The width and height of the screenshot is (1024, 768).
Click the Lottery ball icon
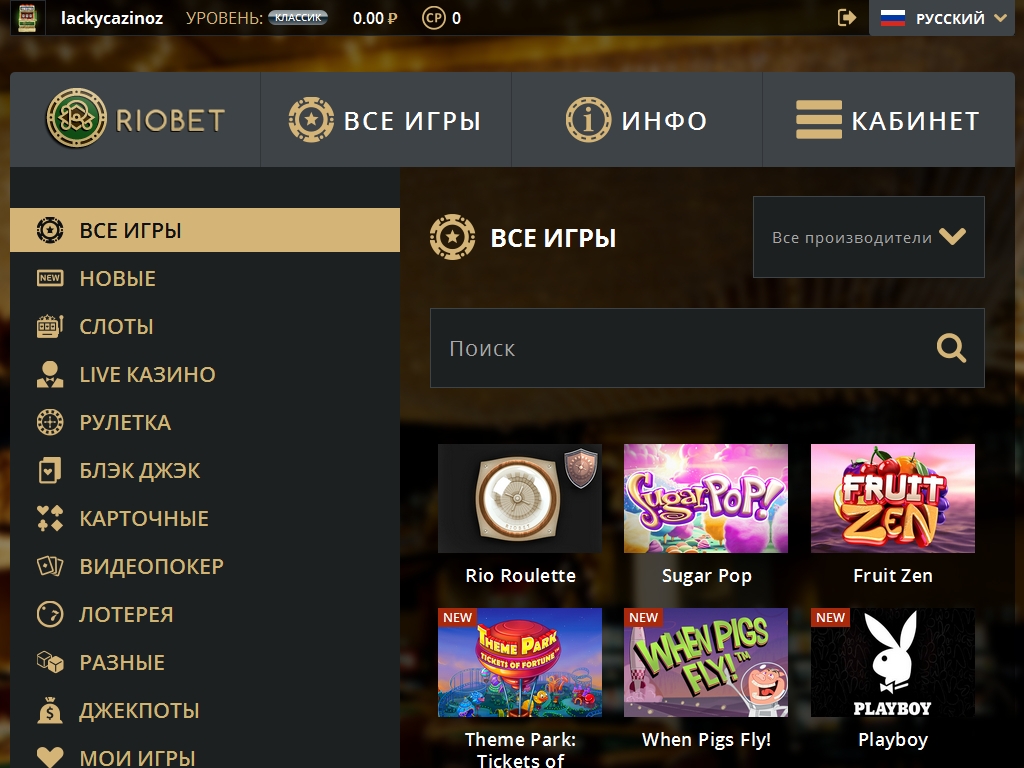(50, 615)
